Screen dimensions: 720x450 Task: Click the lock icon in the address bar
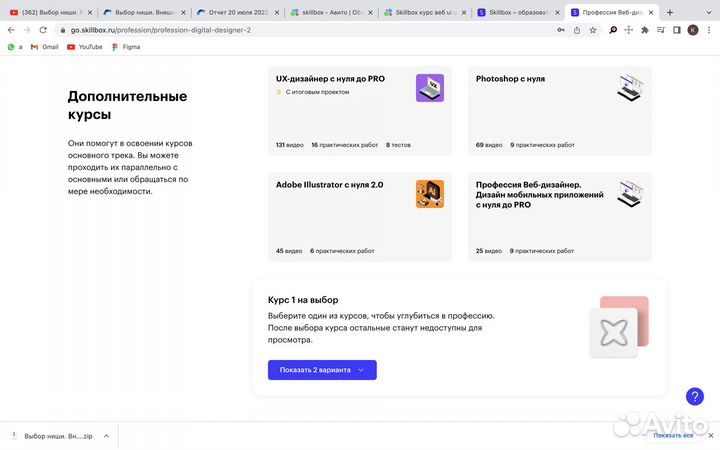pyautogui.click(x=63, y=30)
